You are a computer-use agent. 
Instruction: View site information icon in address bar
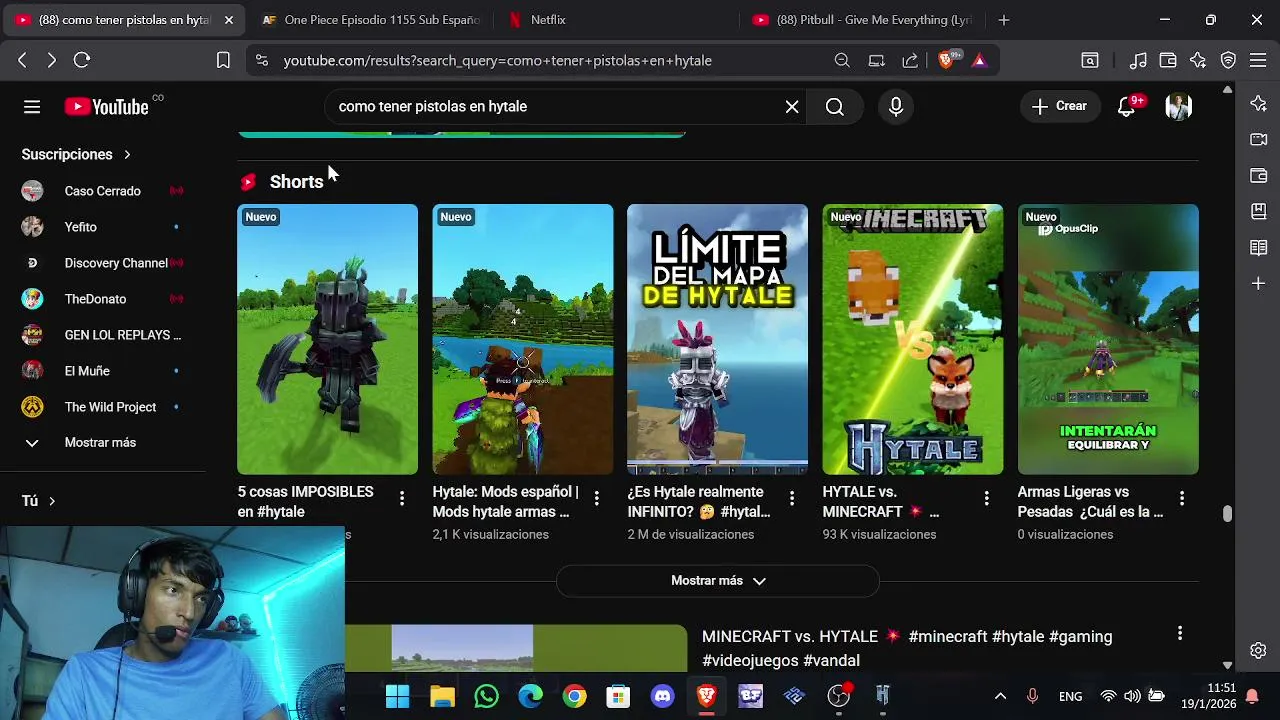coord(262,60)
